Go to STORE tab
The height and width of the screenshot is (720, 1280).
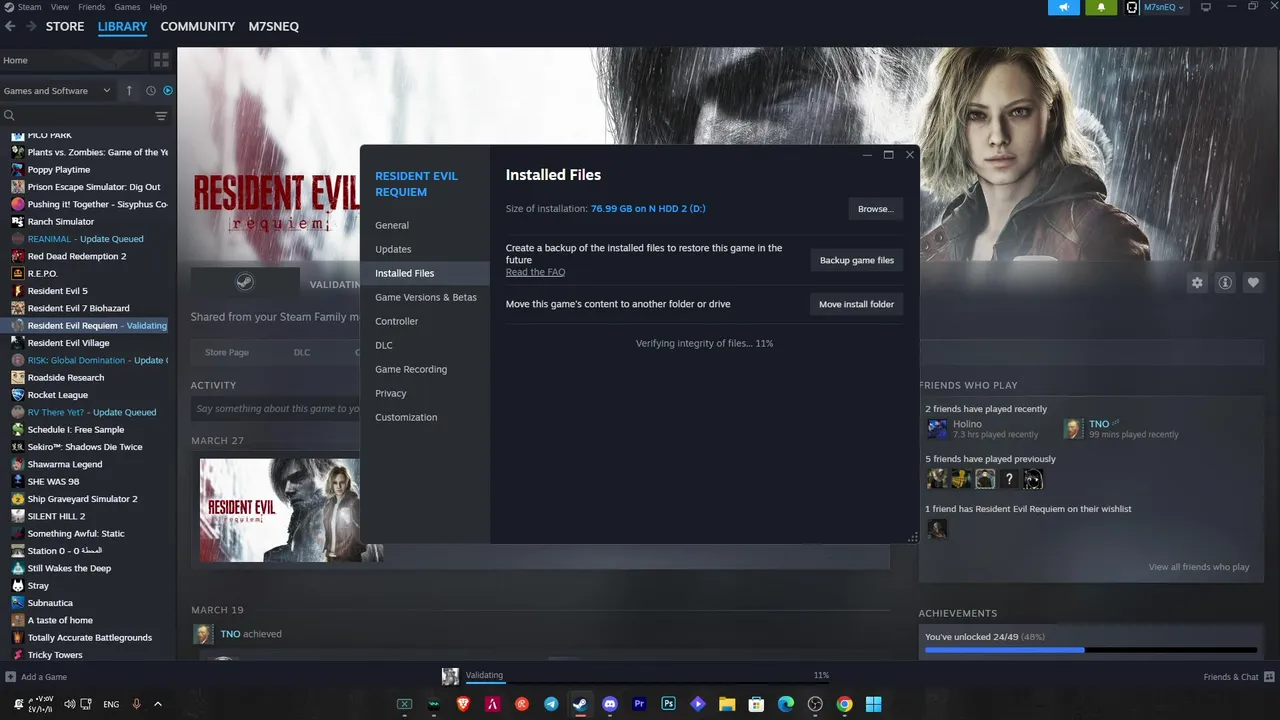[65, 26]
